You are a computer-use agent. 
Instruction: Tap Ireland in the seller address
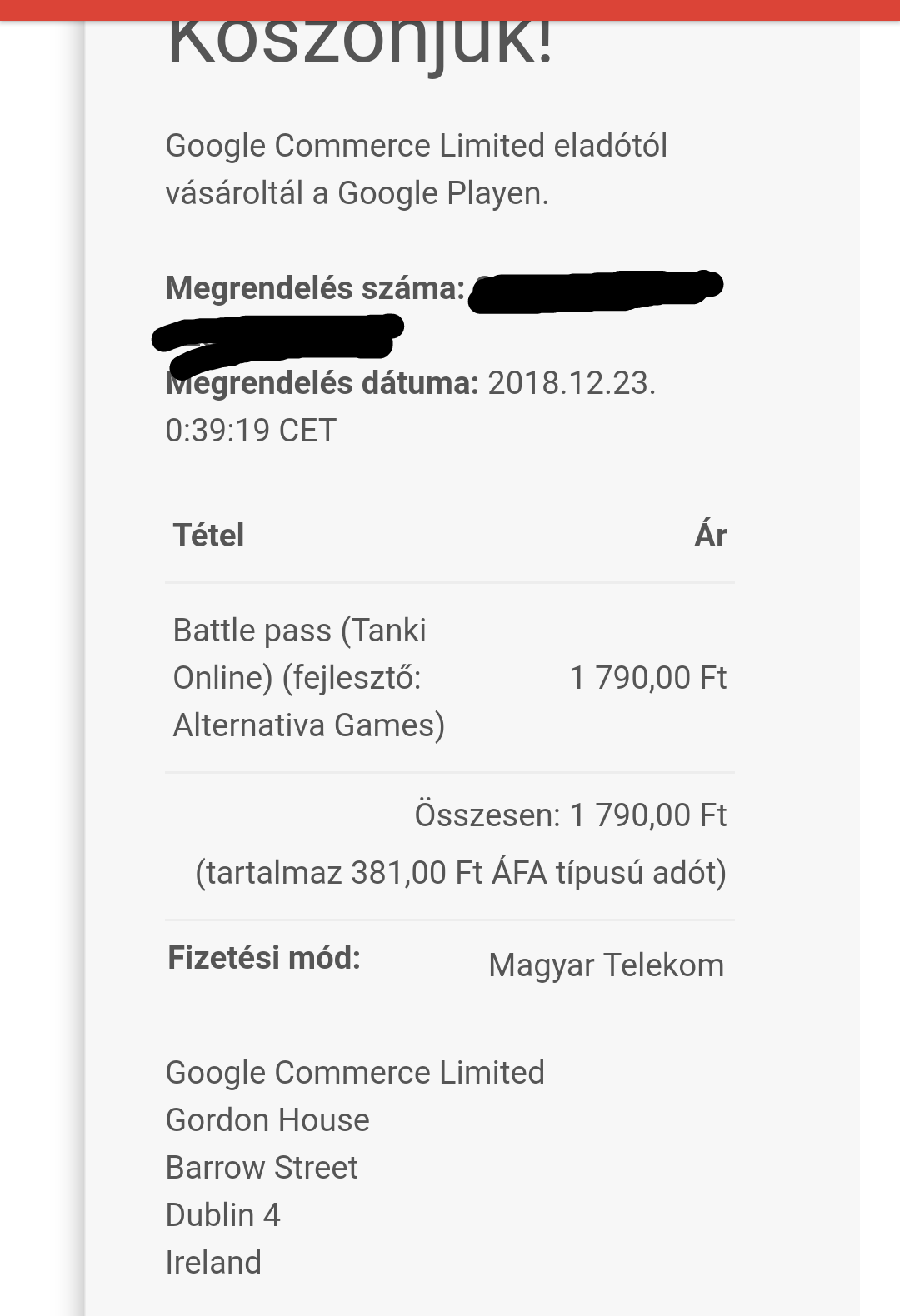click(x=213, y=1263)
